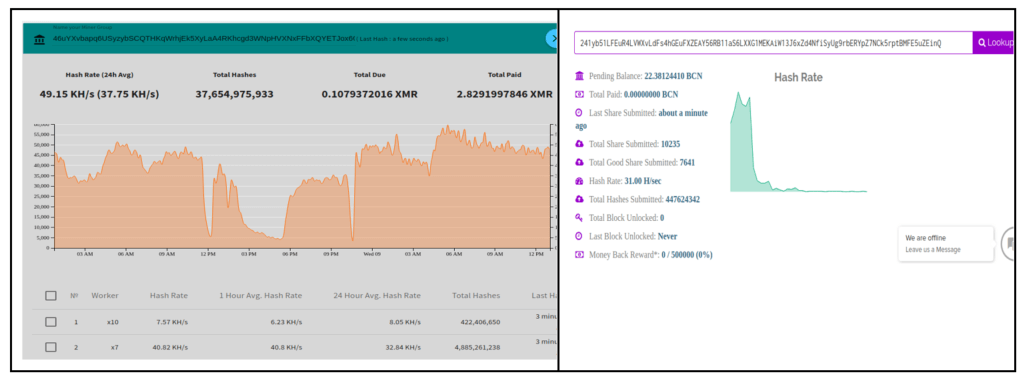Sort by Total Hashes column header

[x=476, y=296]
